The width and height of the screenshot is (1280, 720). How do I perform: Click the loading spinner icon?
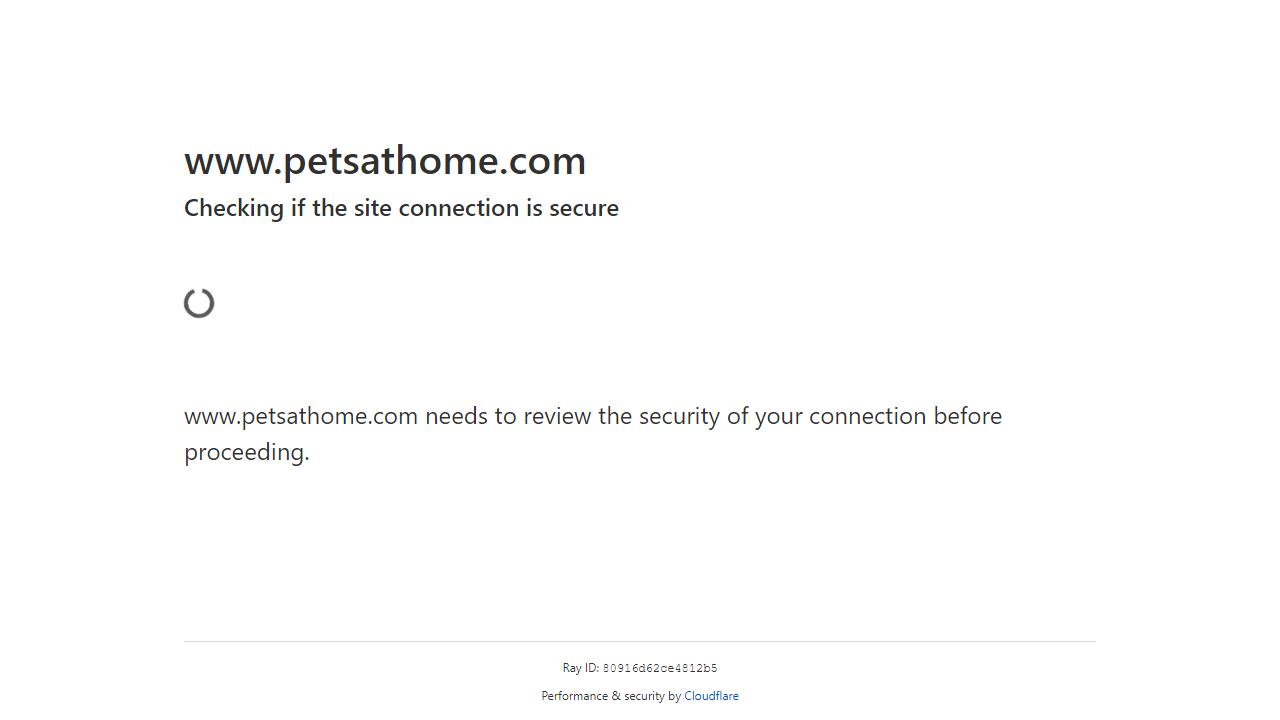point(199,303)
